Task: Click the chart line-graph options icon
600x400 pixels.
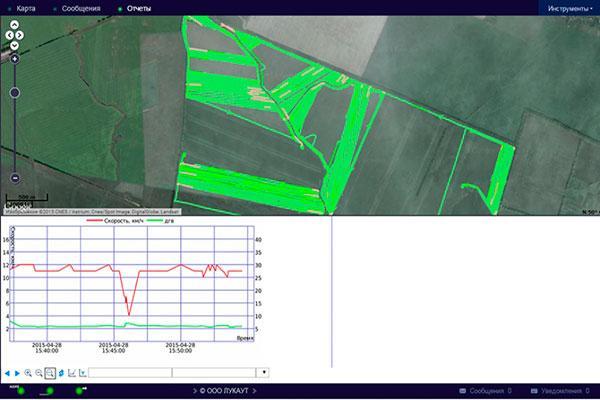Action: click(x=72, y=373)
